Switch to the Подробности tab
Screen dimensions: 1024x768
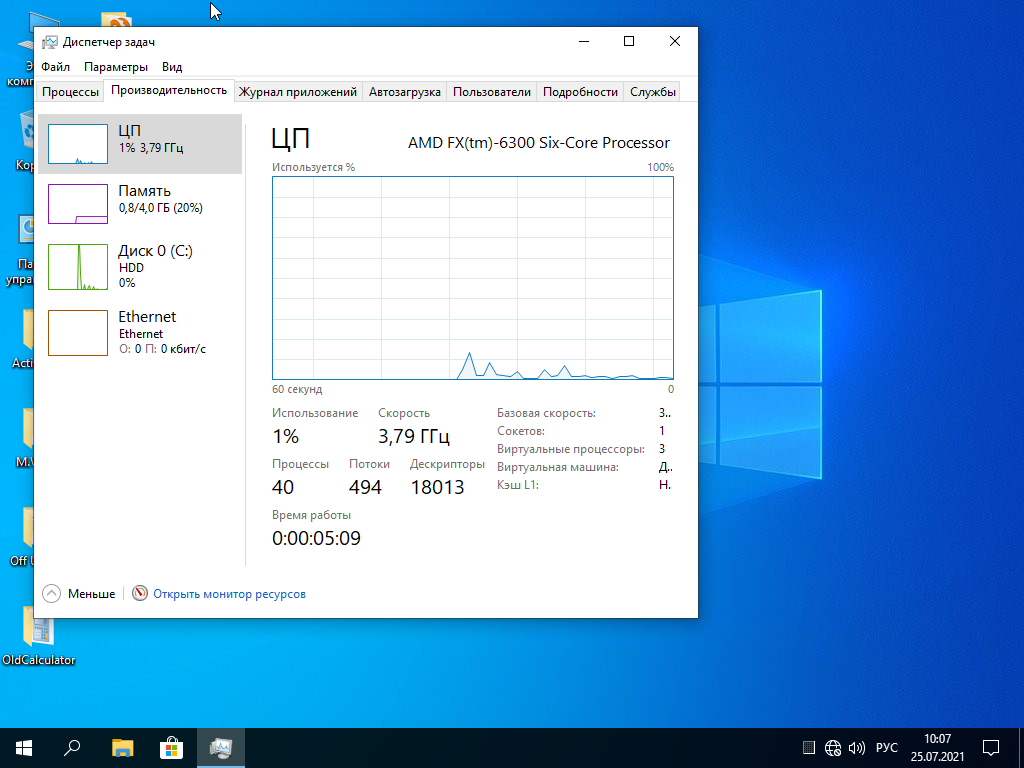580,92
